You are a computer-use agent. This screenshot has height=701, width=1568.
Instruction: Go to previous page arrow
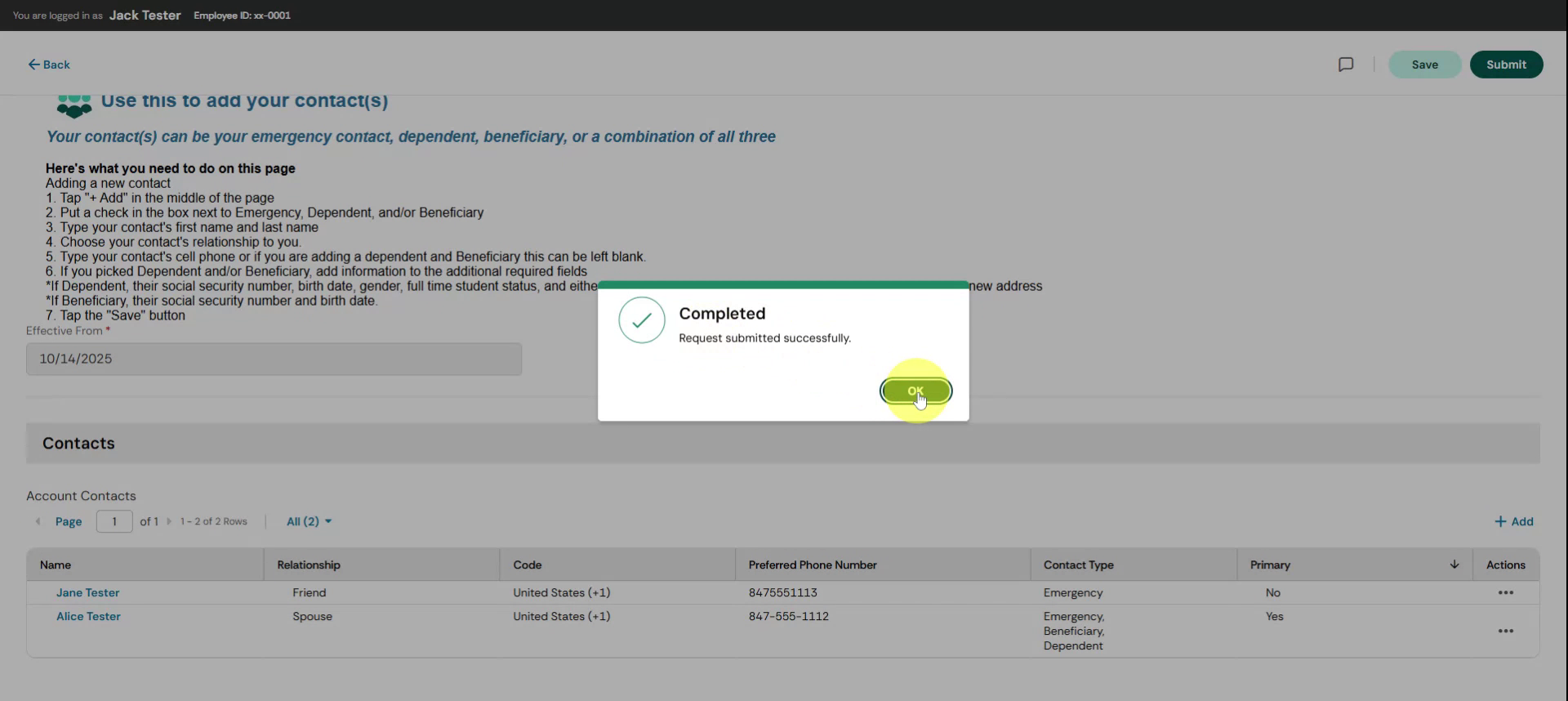(x=38, y=521)
